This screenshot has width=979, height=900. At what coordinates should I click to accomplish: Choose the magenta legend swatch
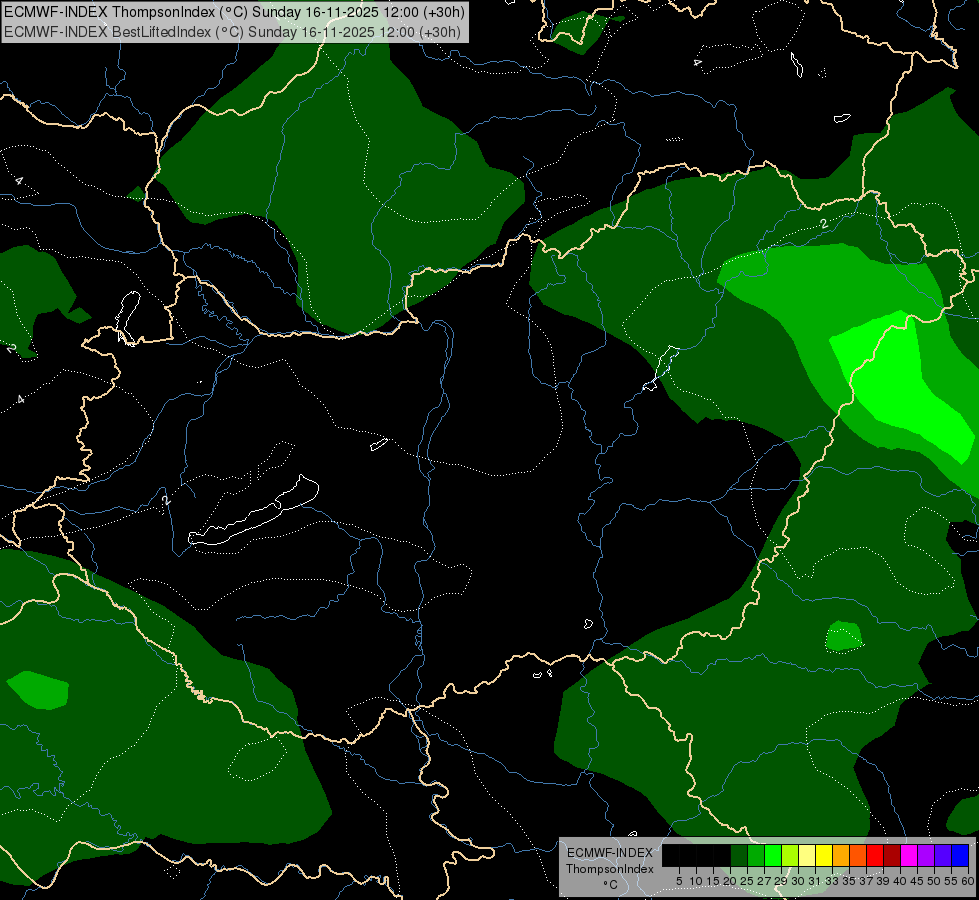[908, 855]
